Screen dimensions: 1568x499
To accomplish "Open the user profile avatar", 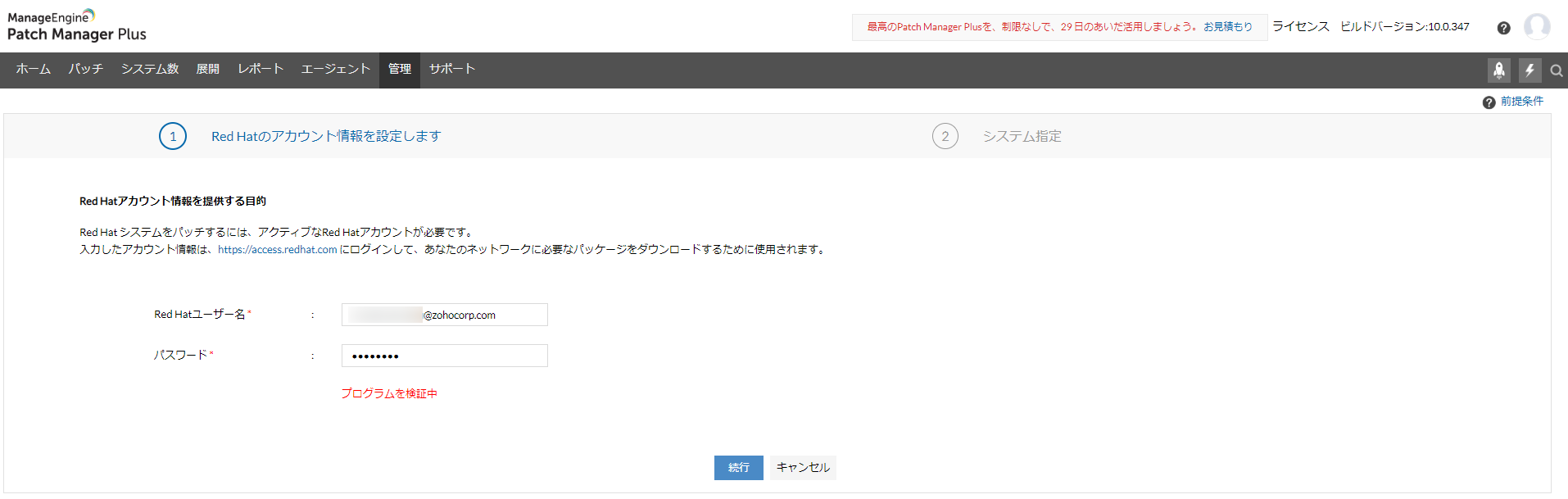I will pyautogui.click(x=1537, y=26).
